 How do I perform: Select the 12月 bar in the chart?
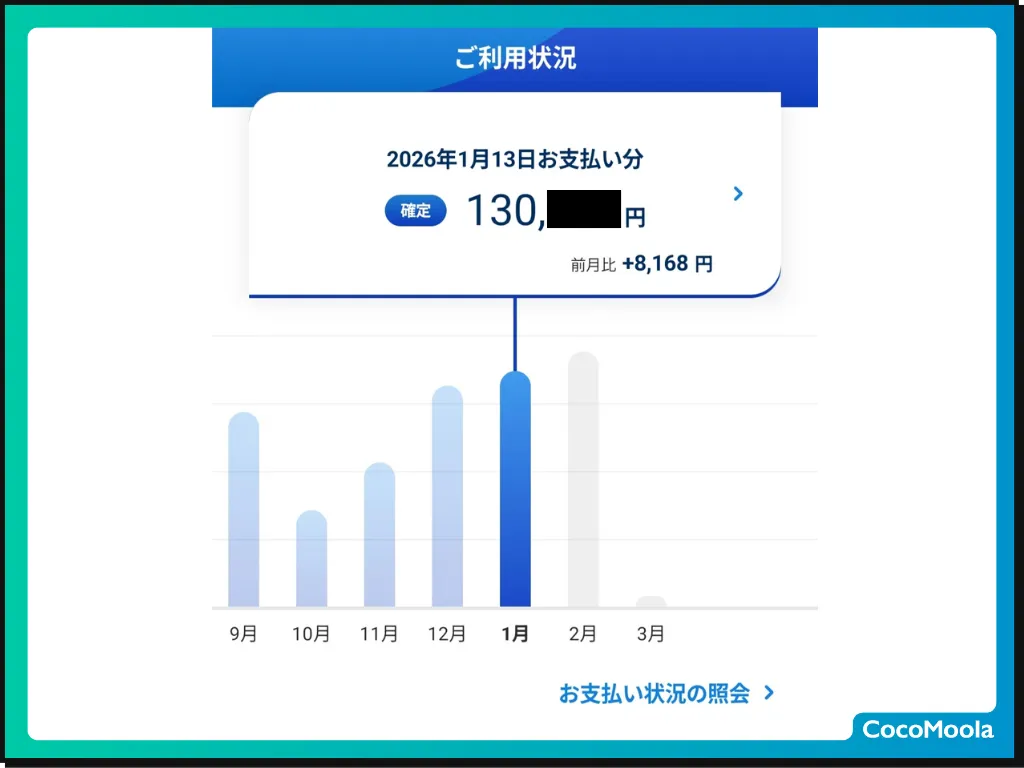click(x=447, y=497)
